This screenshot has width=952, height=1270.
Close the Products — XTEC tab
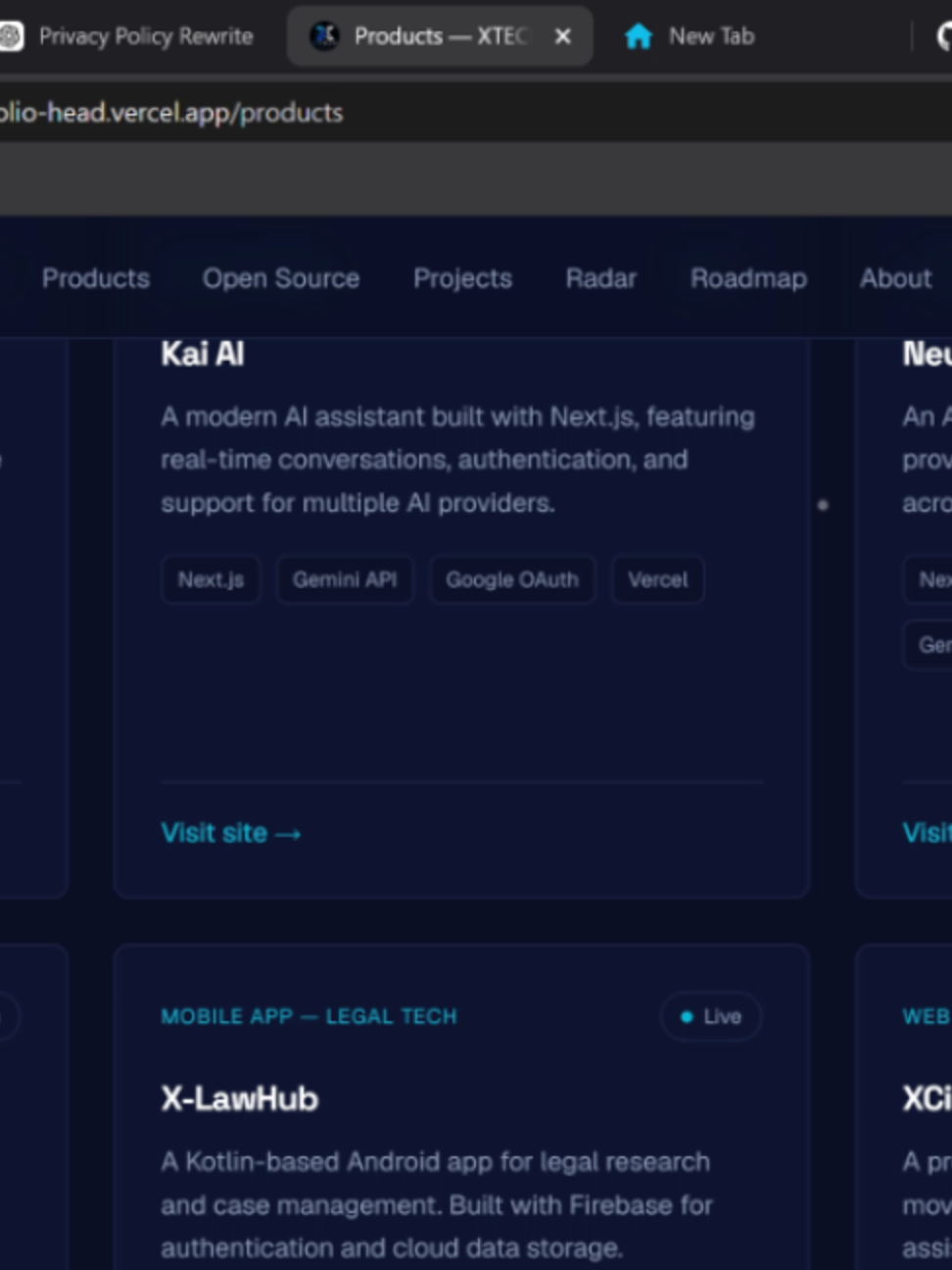tap(563, 36)
